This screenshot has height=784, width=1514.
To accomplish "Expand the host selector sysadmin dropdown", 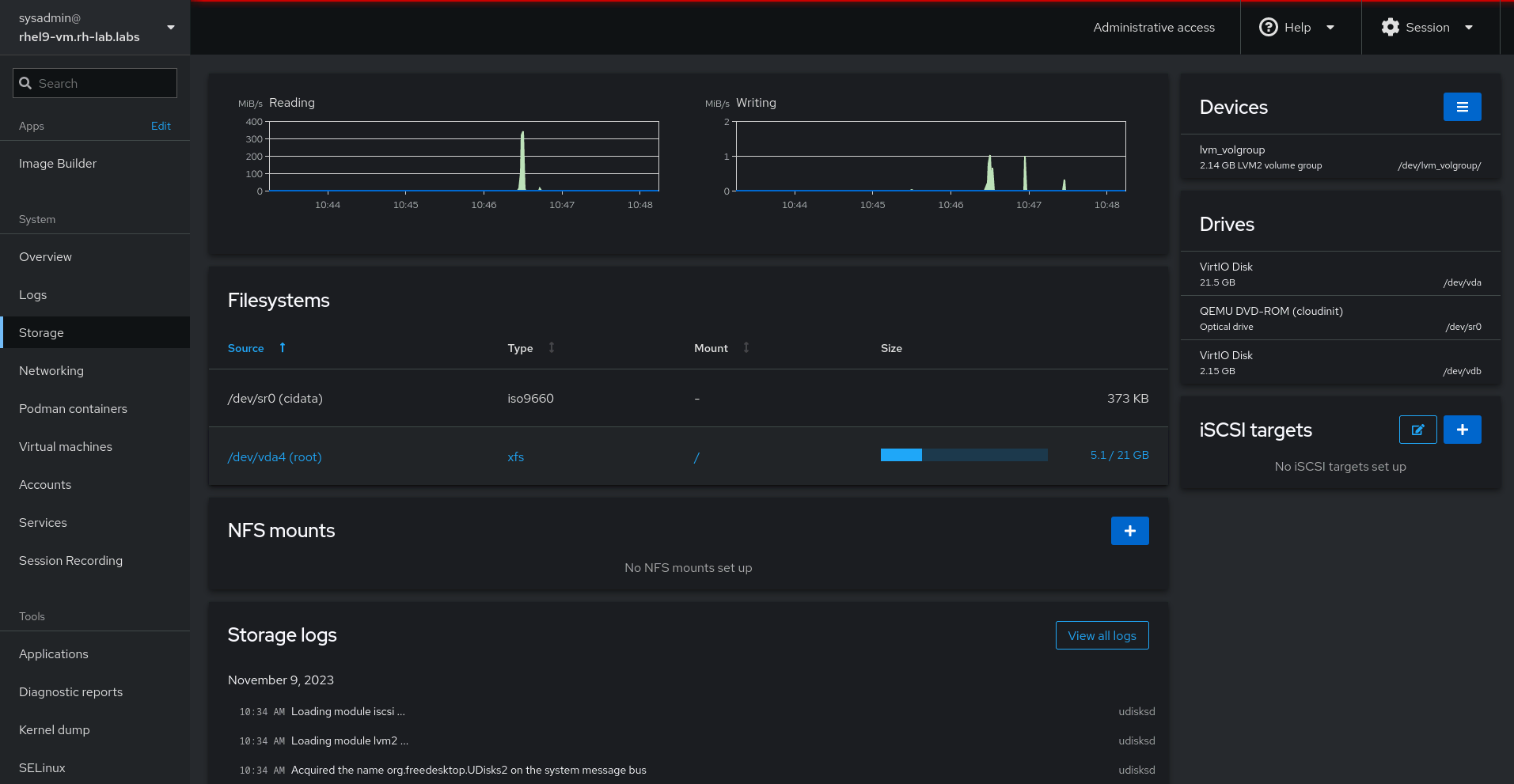I will [x=171, y=28].
